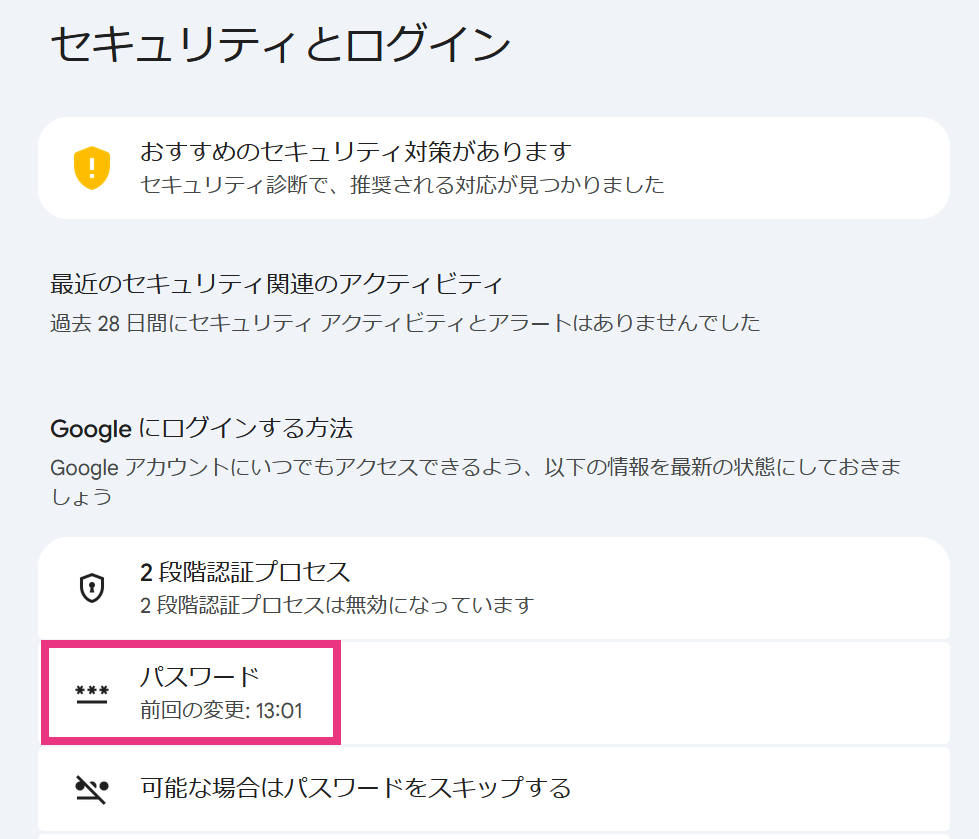Click the text about past 28 days activity
Viewport: 979px width, 839px height.
405,323
